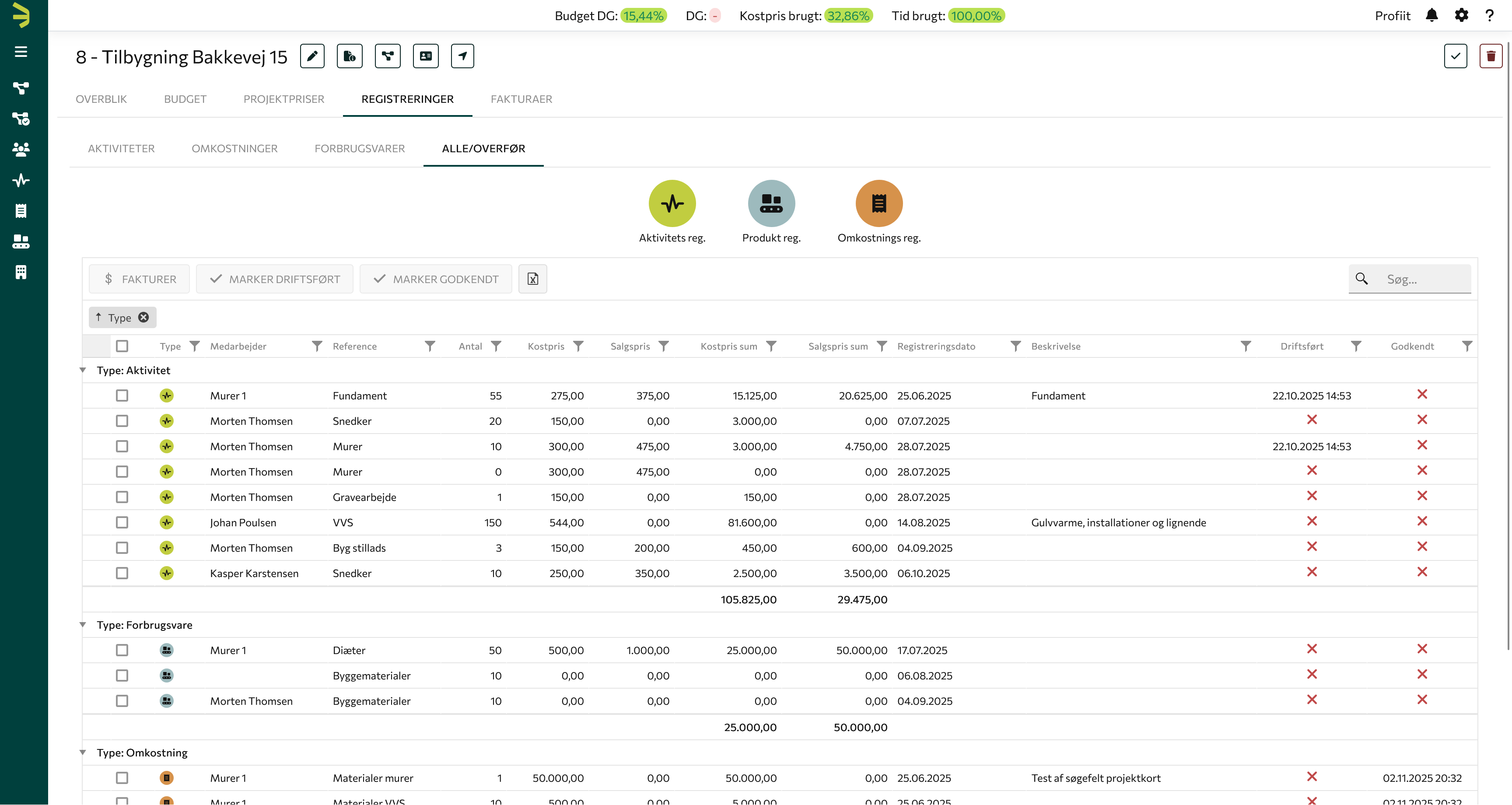1512x805 pixels.
Task: Toggle select-all checkbox in table header
Action: 122,346
